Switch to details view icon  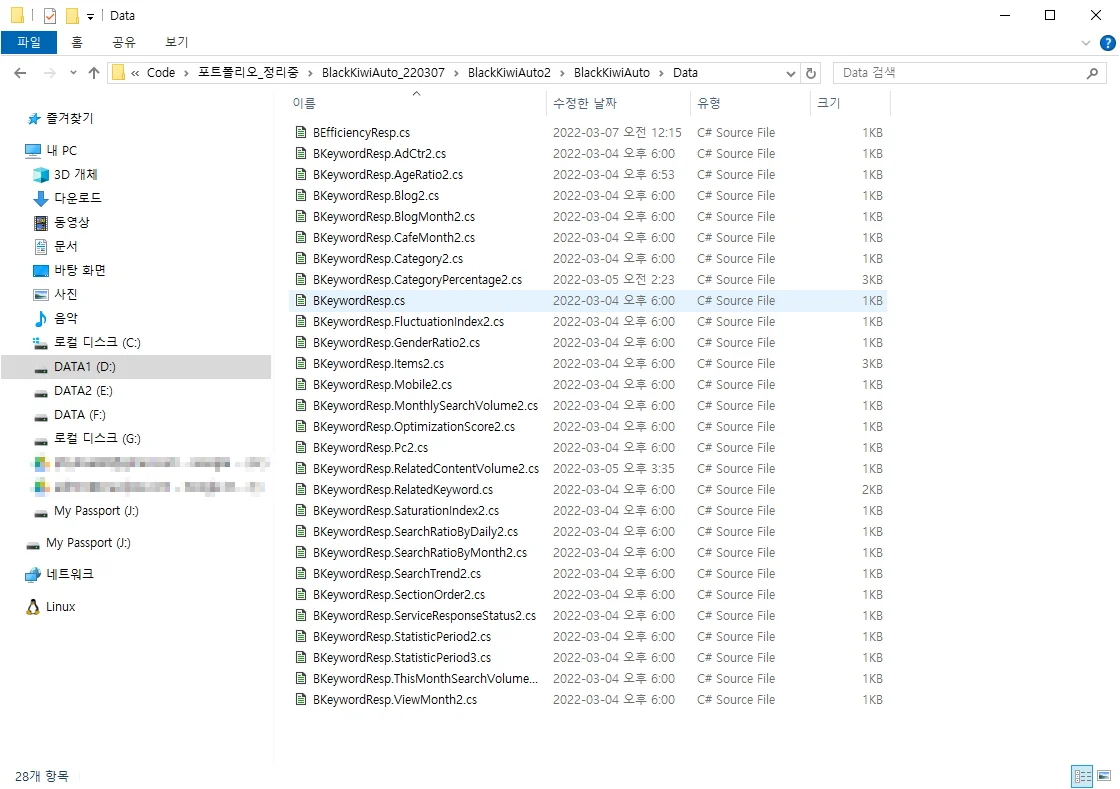(1082, 776)
